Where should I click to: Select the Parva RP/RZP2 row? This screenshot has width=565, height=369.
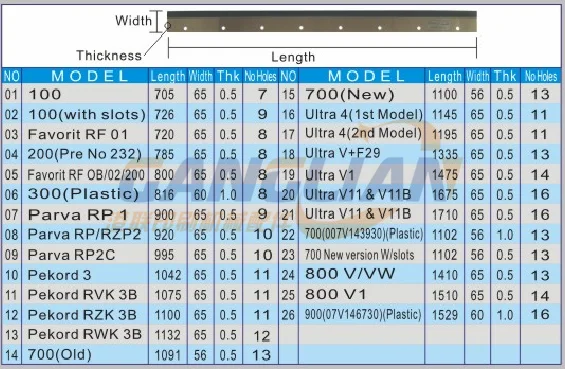click(x=140, y=235)
